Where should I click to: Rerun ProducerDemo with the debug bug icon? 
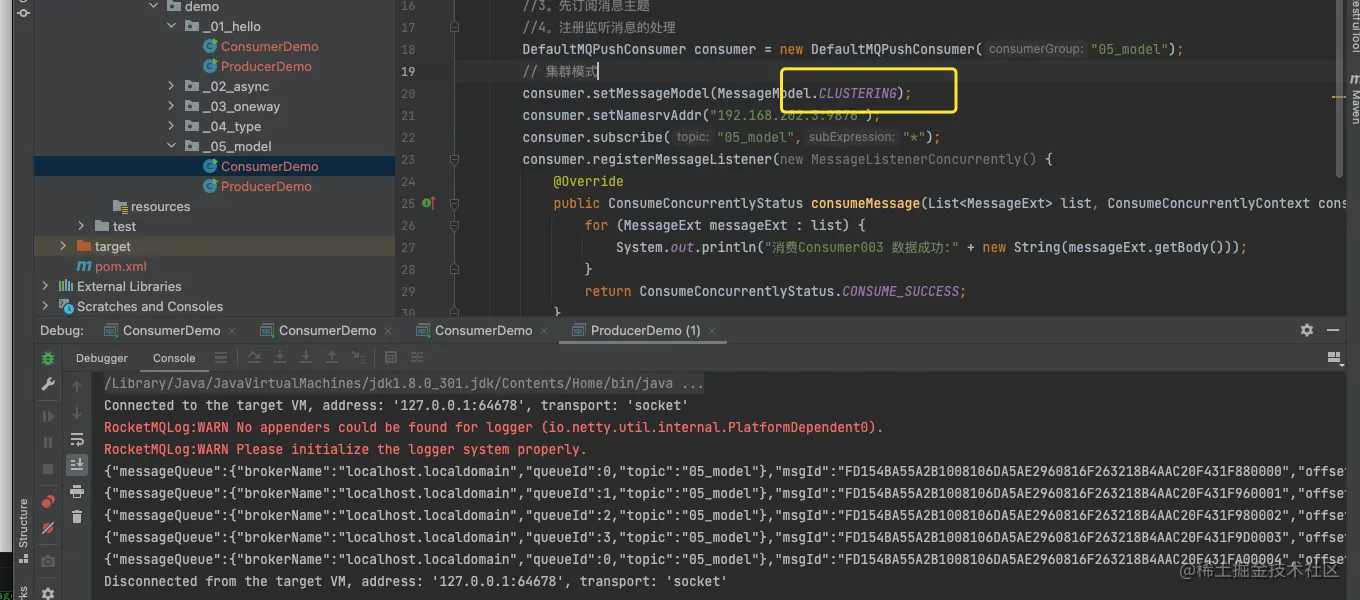click(47, 358)
